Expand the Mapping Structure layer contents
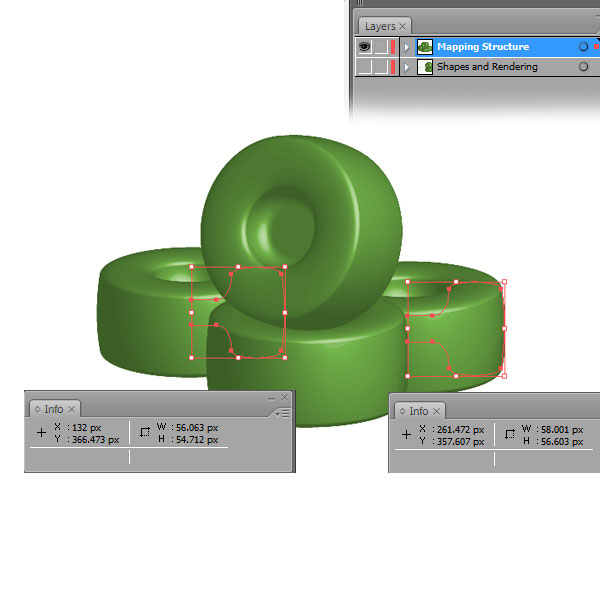This screenshot has height=600, width=600. click(407, 47)
